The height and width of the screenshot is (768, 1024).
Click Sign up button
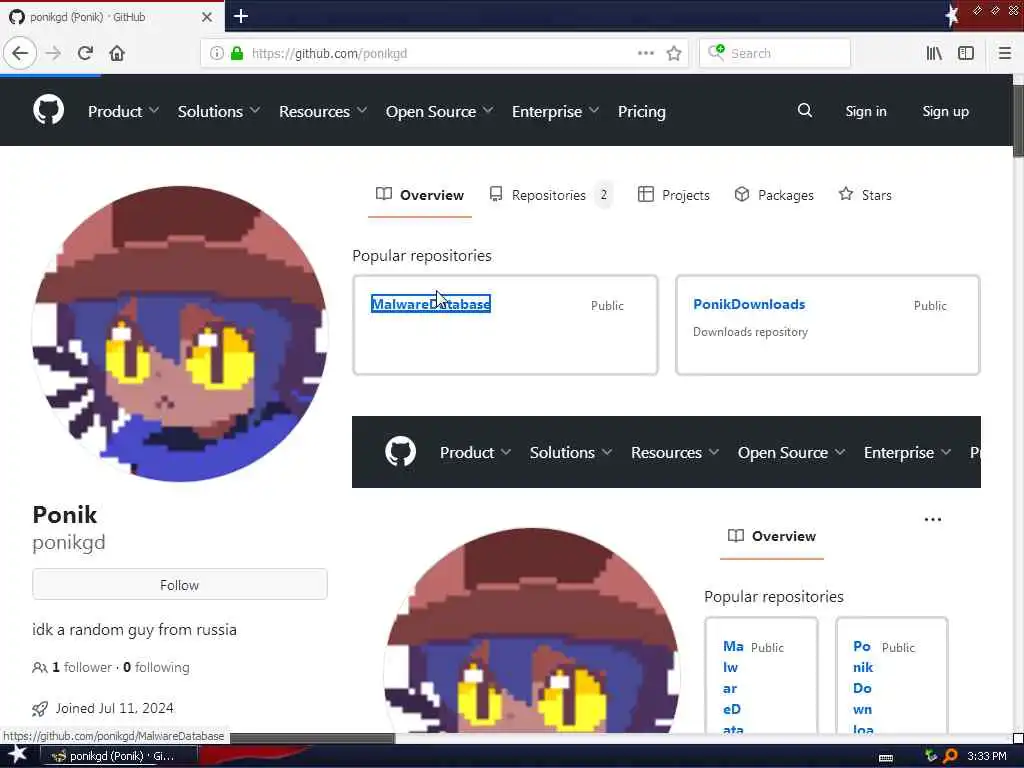945,111
